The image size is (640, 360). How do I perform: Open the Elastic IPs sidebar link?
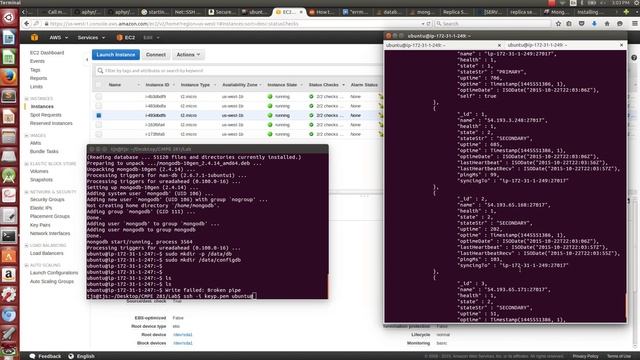point(41,208)
